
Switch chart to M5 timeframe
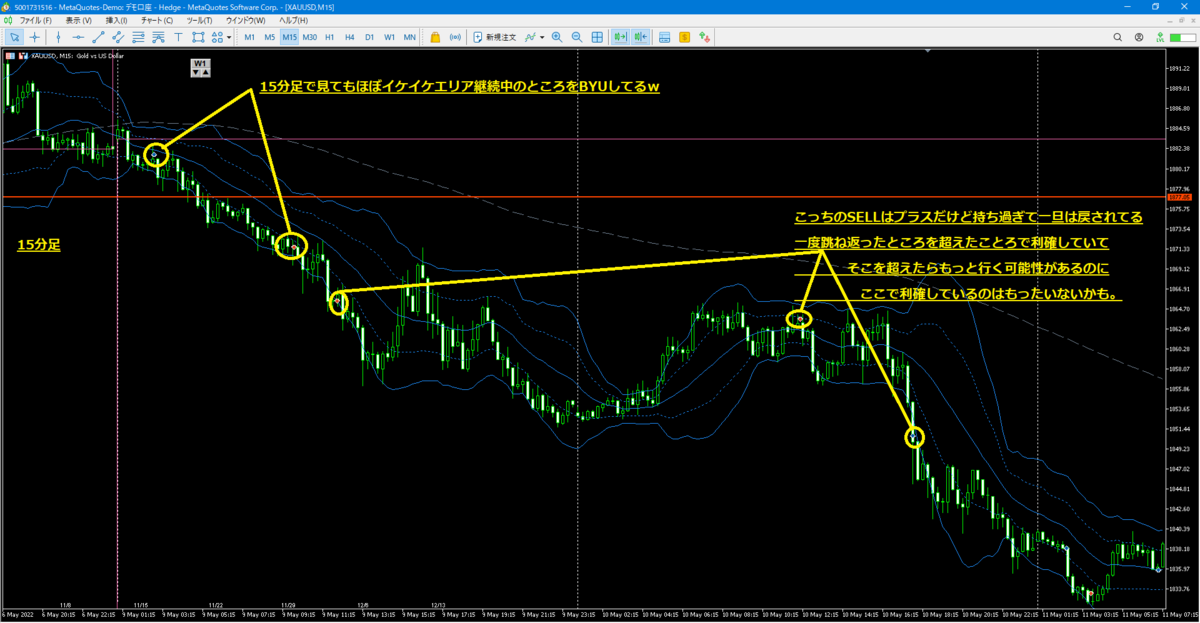tap(270, 37)
